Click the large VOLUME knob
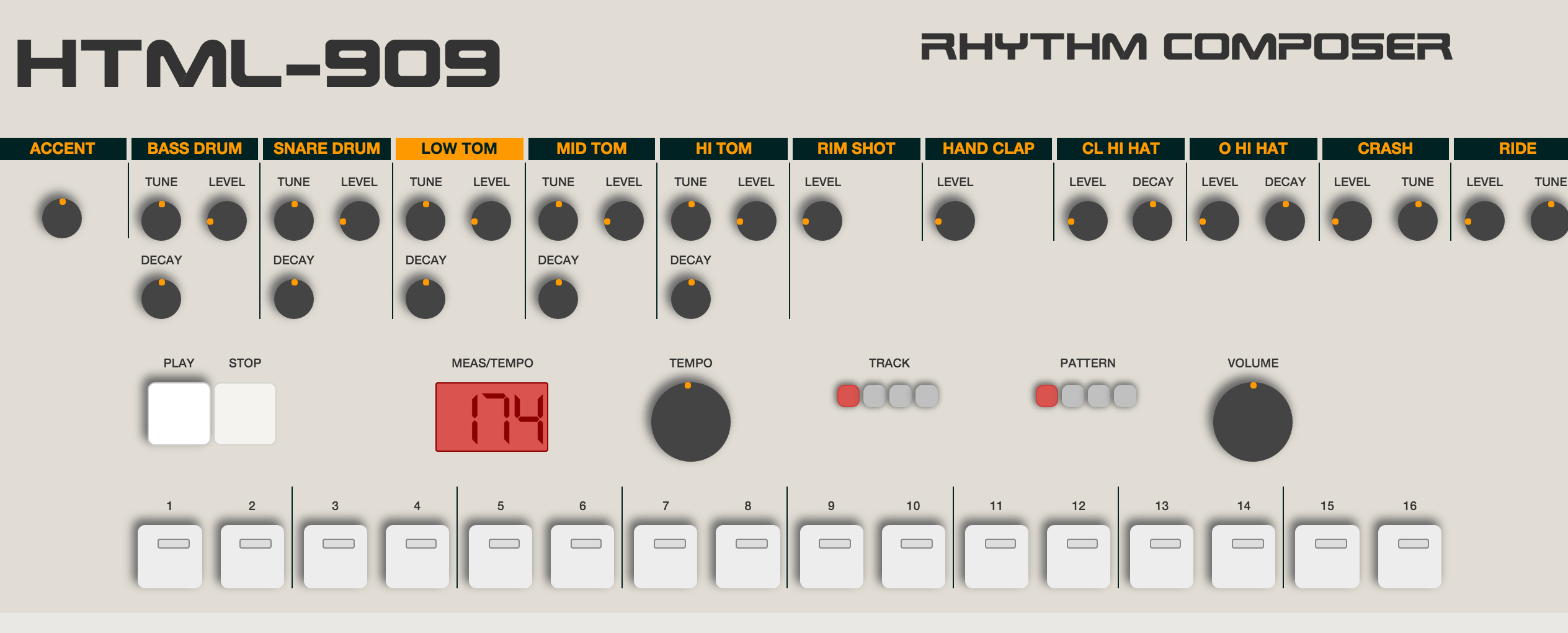The height and width of the screenshot is (633, 1568). [1253, 422]
